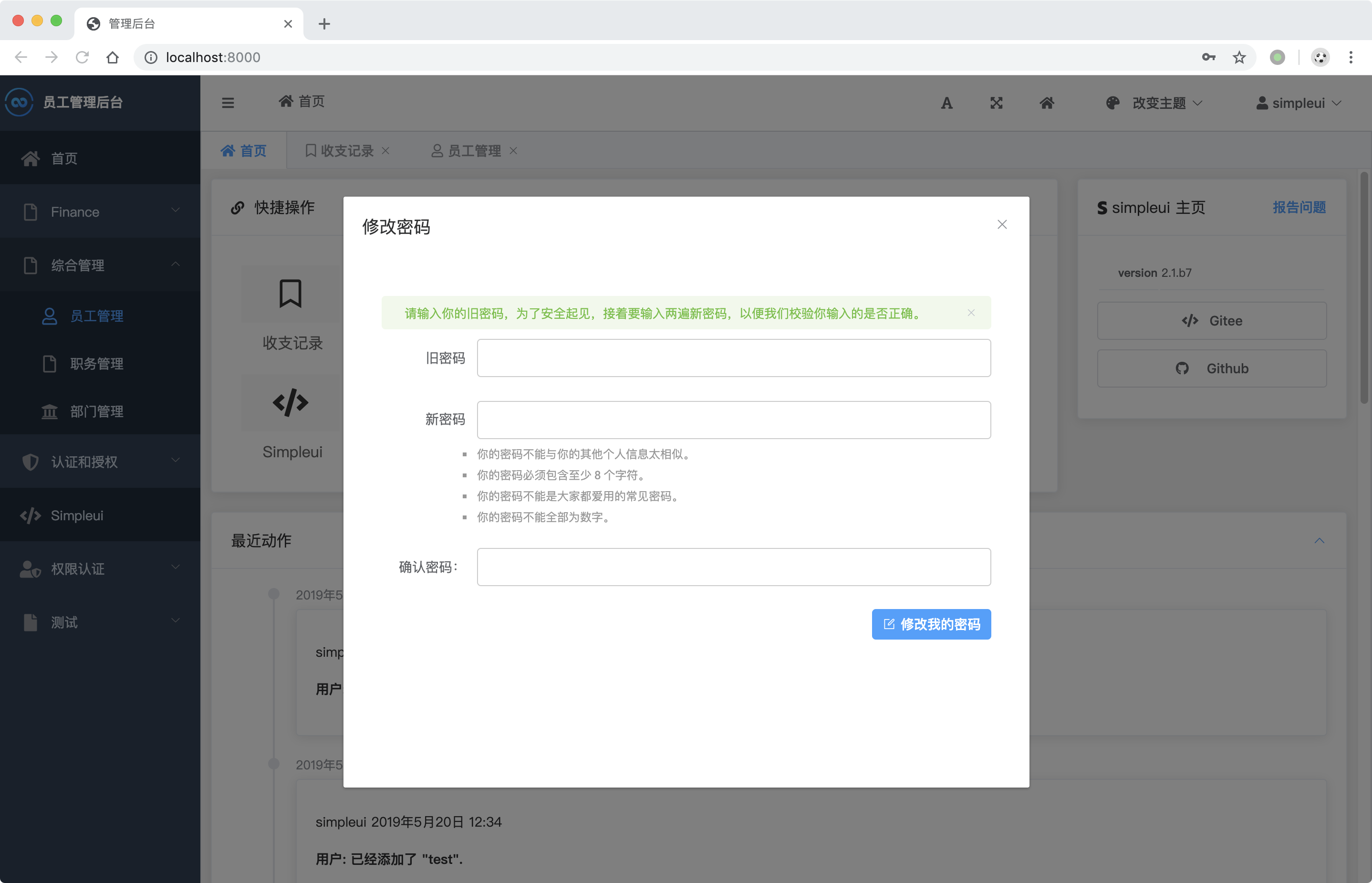Click the 确认密码 input field

point(733,567)
